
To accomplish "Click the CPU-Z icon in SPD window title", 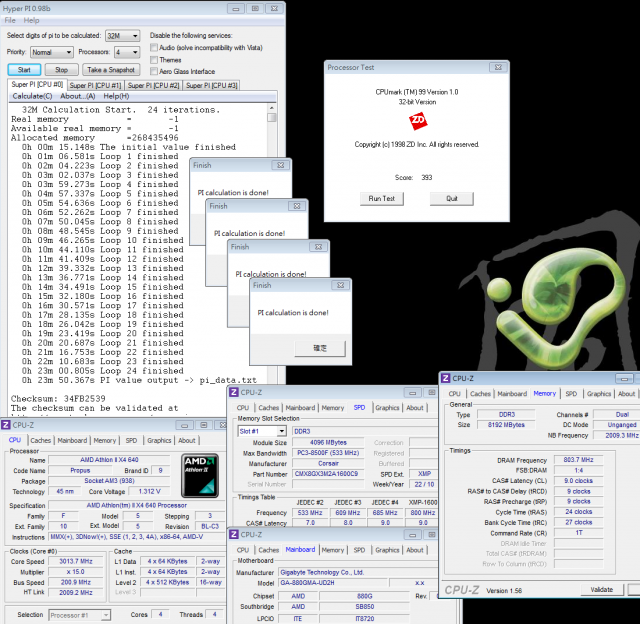I will click(x=234, y=392).
